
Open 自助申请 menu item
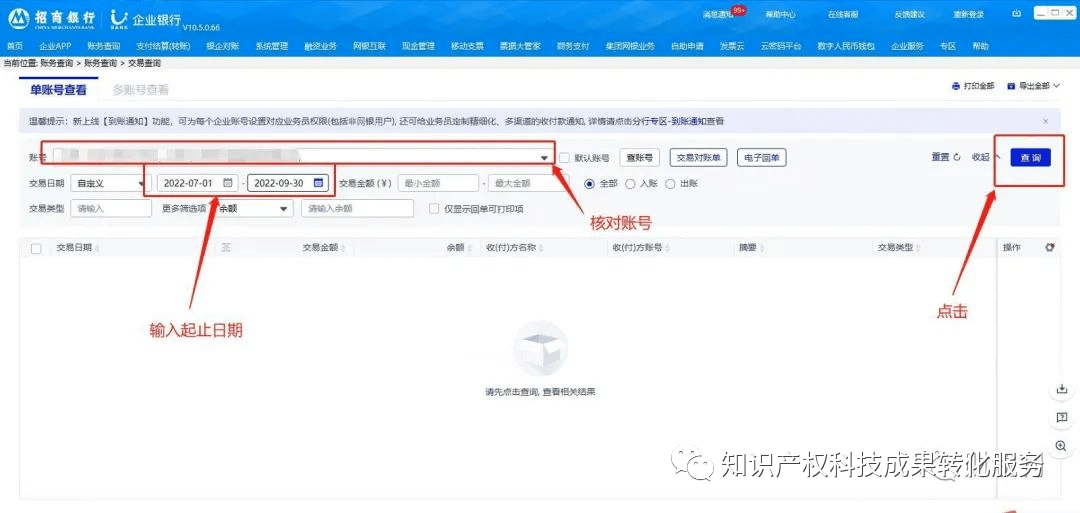point(687,46)
